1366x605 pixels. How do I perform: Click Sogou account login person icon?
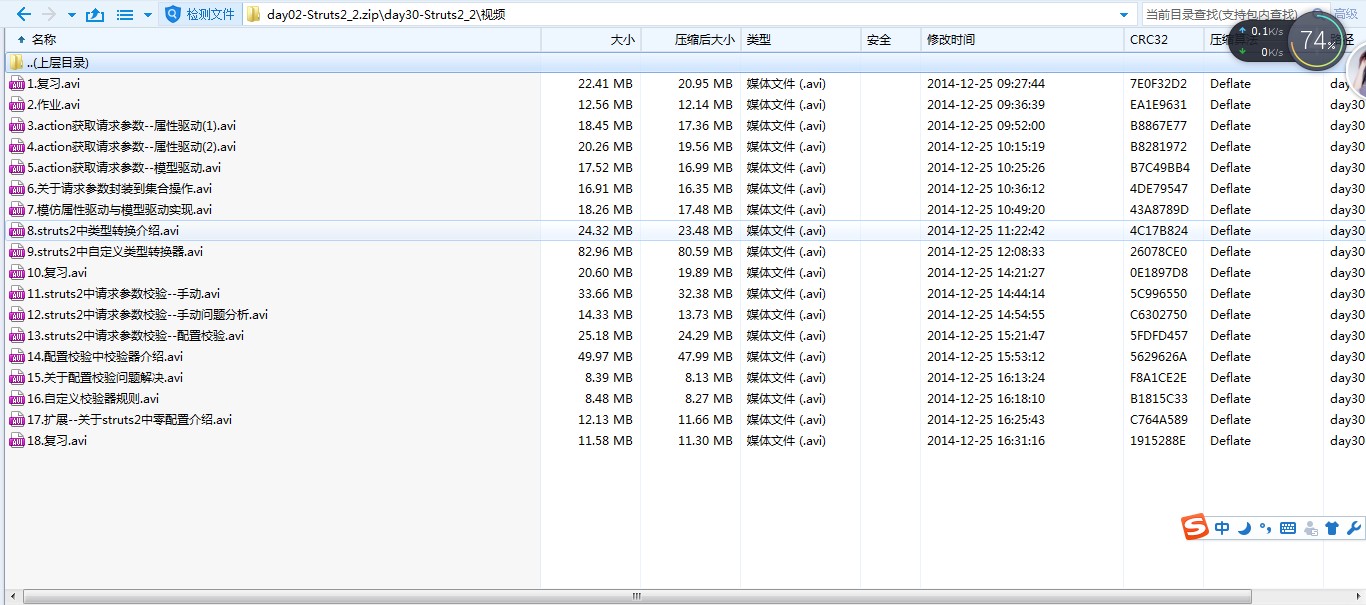(x=1310, y=528)
